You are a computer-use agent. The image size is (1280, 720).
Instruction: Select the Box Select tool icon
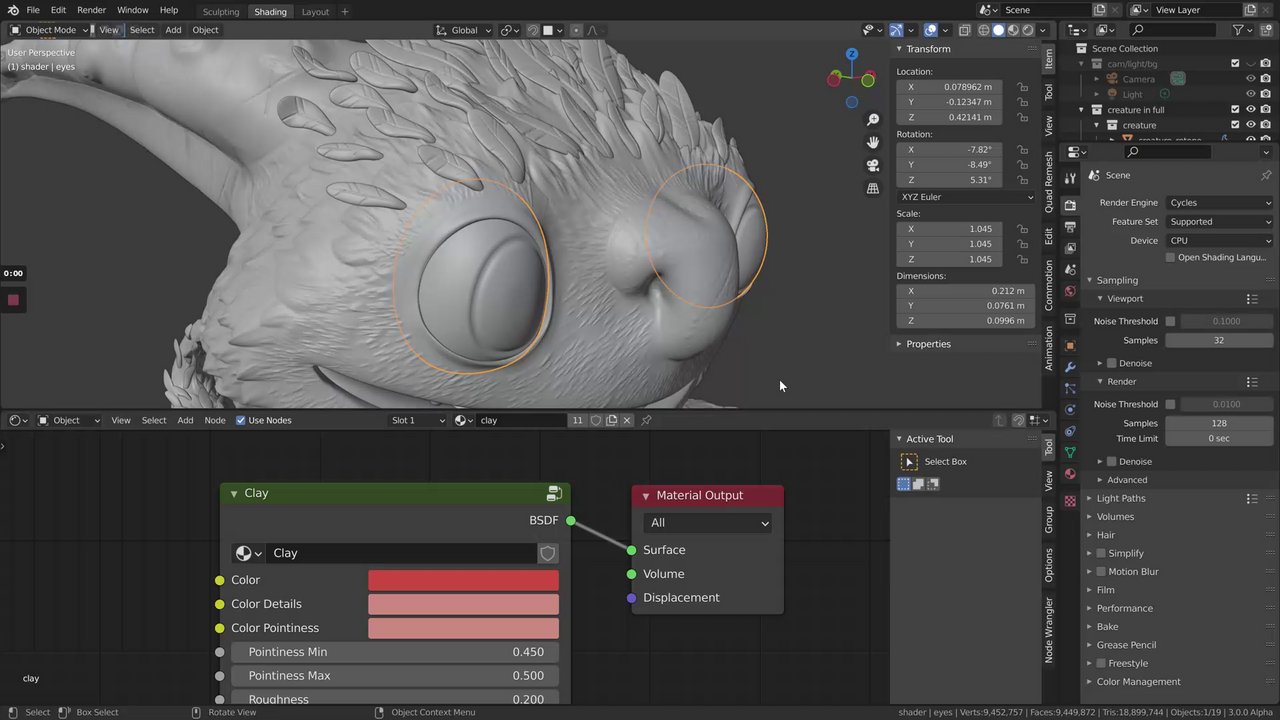(909, 462)
